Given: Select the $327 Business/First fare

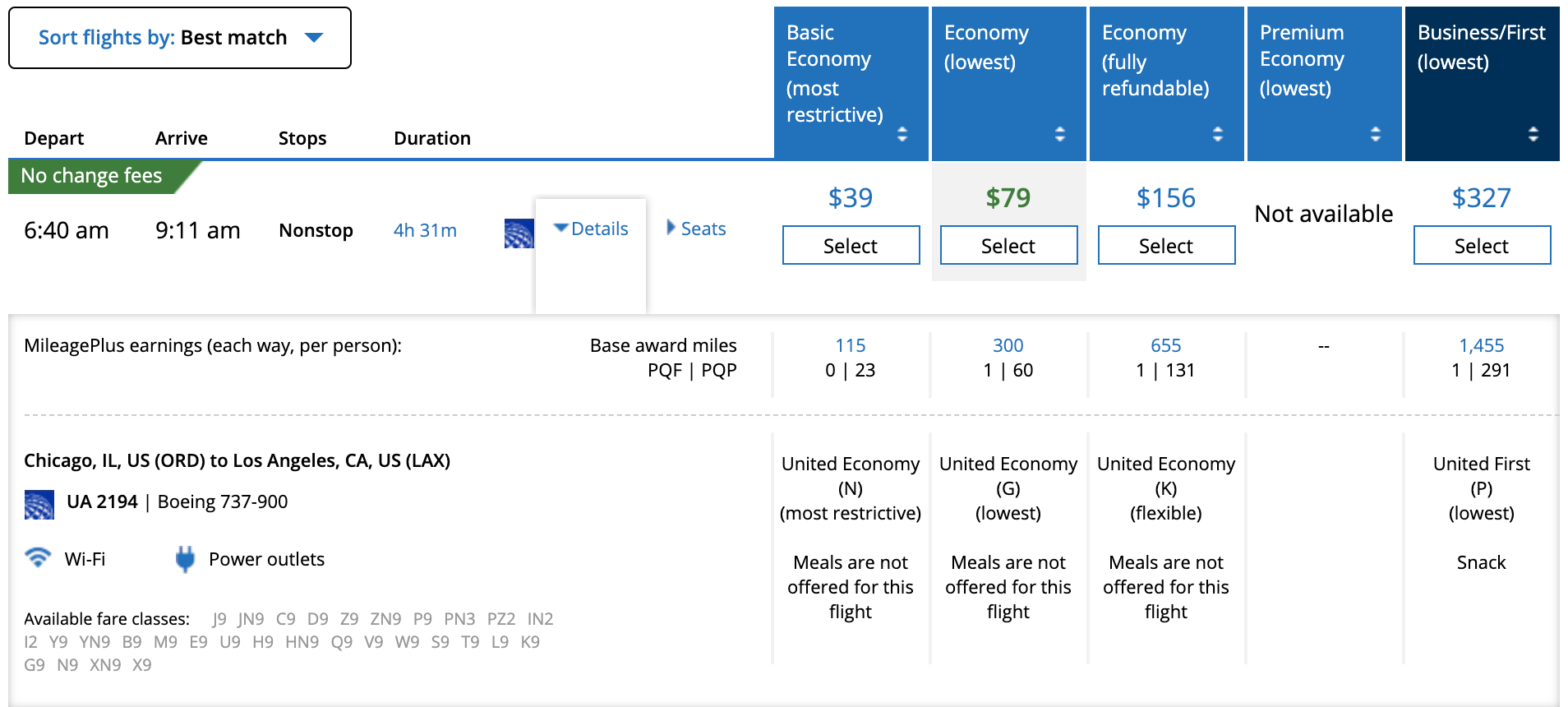Looking at the screenshot, I should 1482,245.
